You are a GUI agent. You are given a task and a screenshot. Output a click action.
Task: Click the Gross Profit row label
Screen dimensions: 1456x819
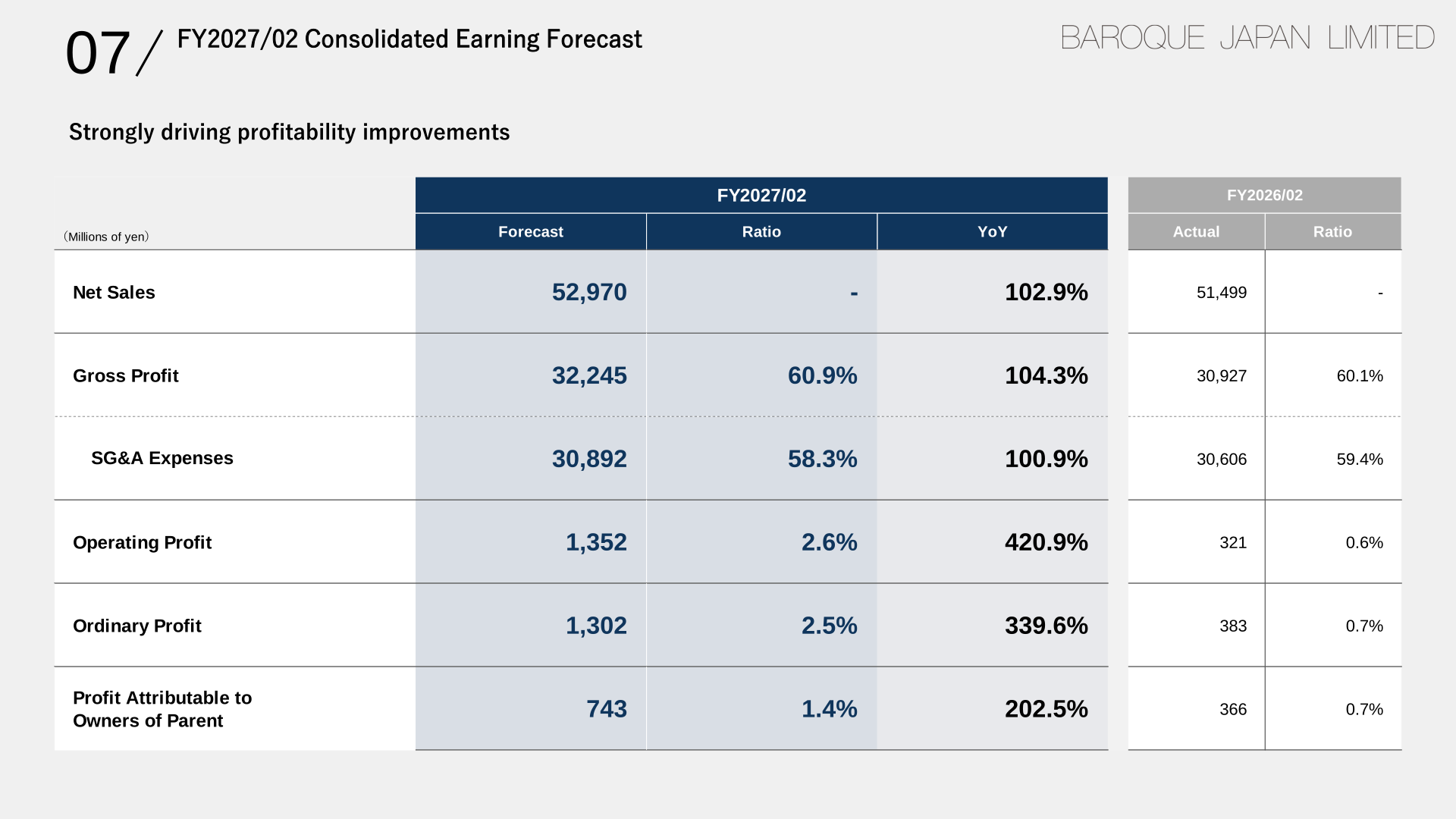pyautogui.click(x=126, y=376)
